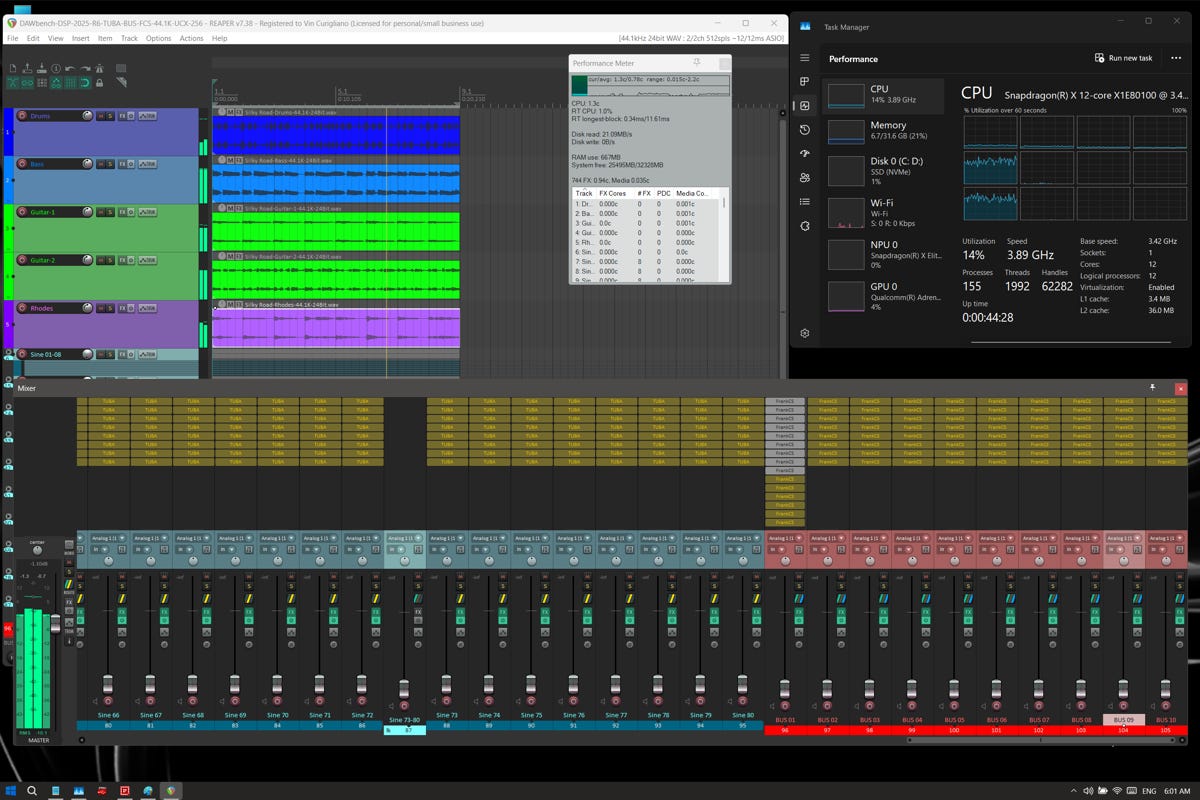Click the Windows taskbar search icon
The width and height of the screenshot is (1200, 800).
[32, 790]
